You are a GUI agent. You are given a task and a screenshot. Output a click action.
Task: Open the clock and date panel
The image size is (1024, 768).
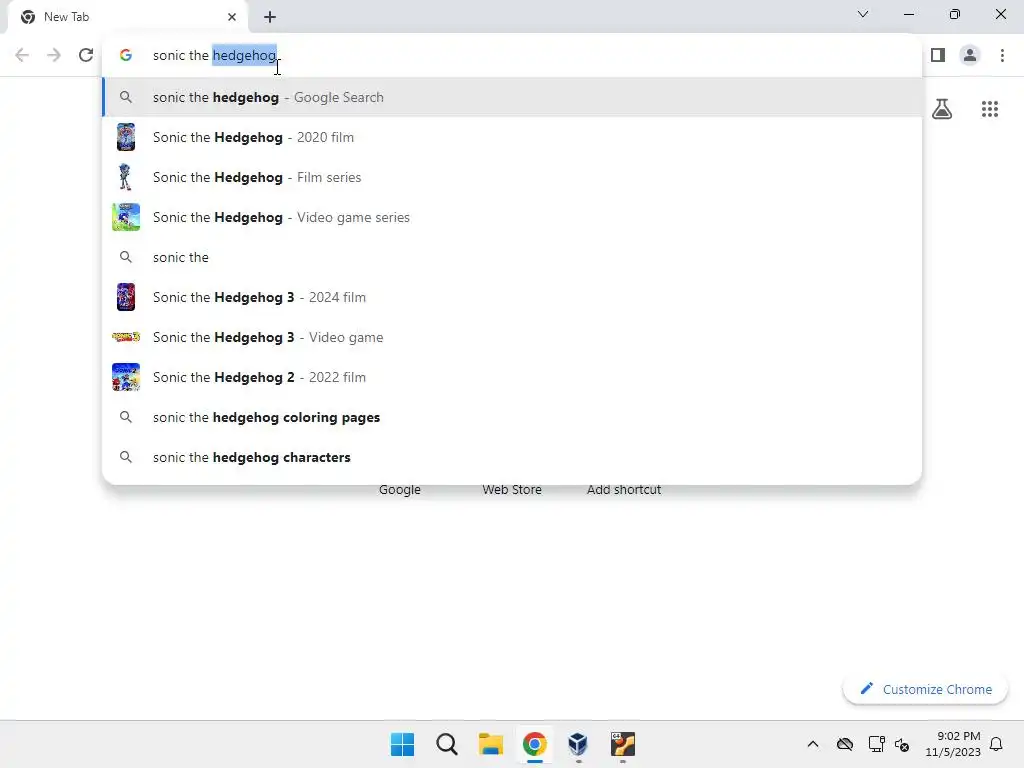pos(953,744)
